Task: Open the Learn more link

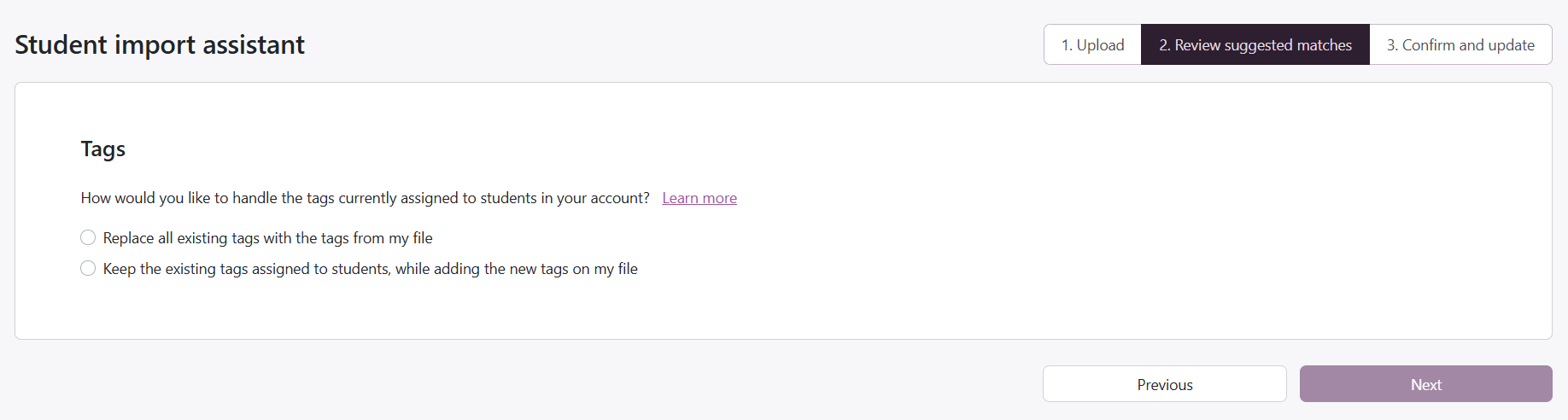Action: tap(699, 198)
